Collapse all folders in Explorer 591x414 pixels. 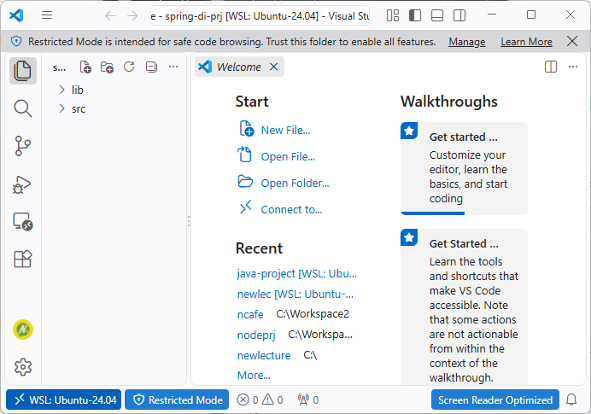tap(151, 67)
